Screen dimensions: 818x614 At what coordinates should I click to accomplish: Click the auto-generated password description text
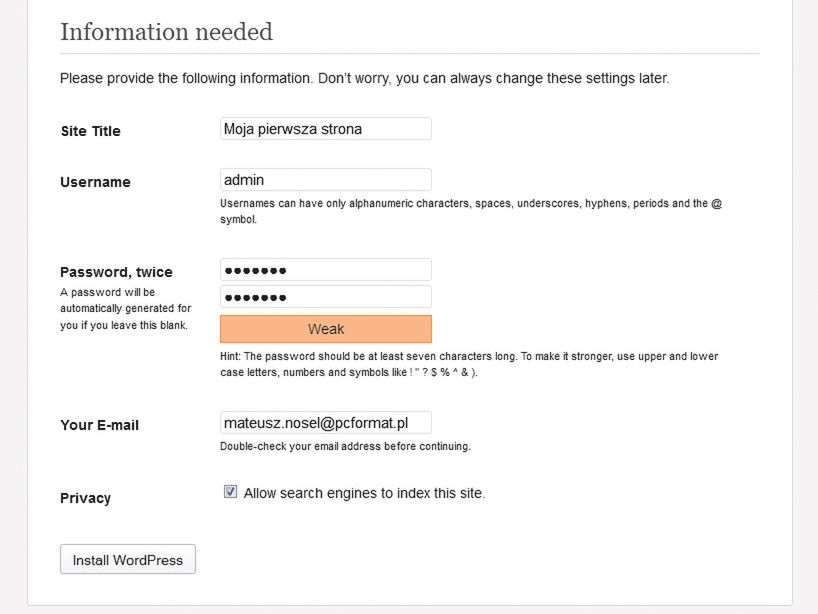tap(125, 308)
